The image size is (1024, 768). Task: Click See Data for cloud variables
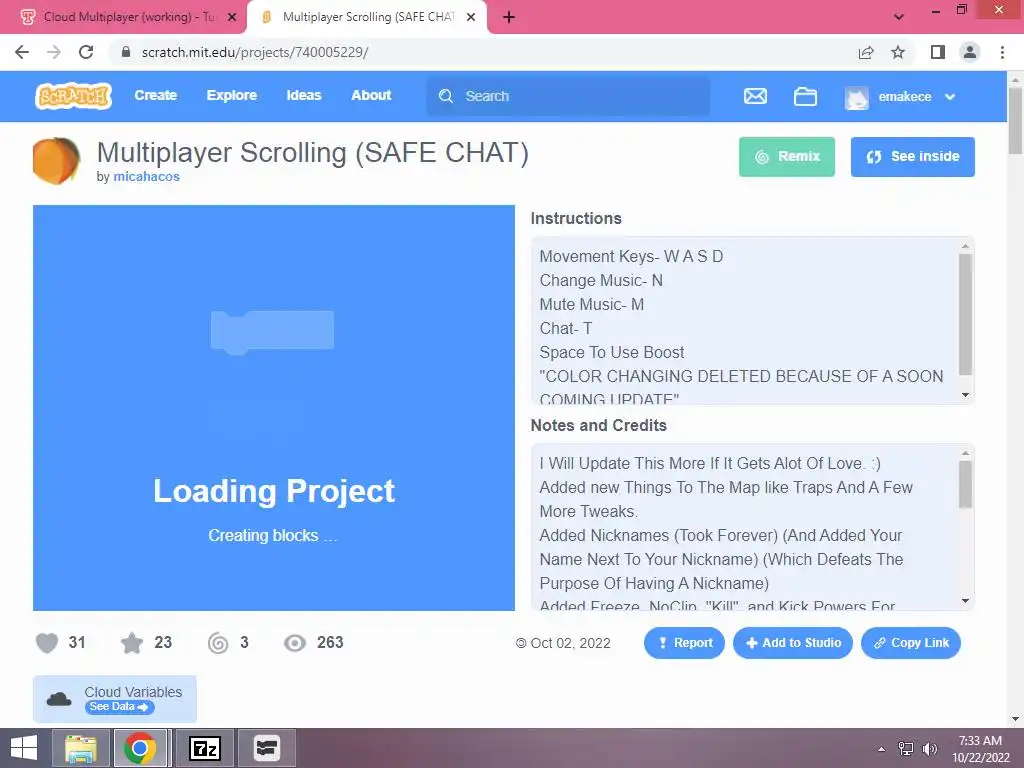pos(120,707)
